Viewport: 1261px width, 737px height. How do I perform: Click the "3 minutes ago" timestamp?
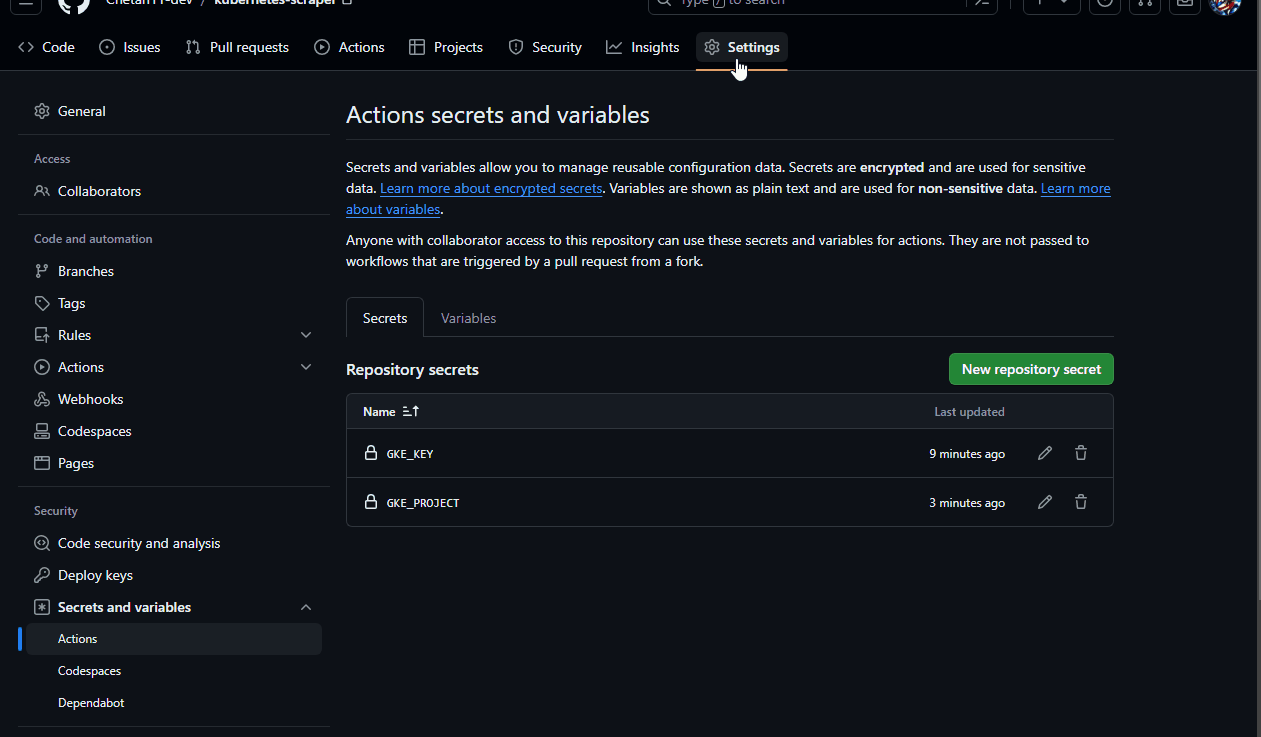(x=967, y=503)
